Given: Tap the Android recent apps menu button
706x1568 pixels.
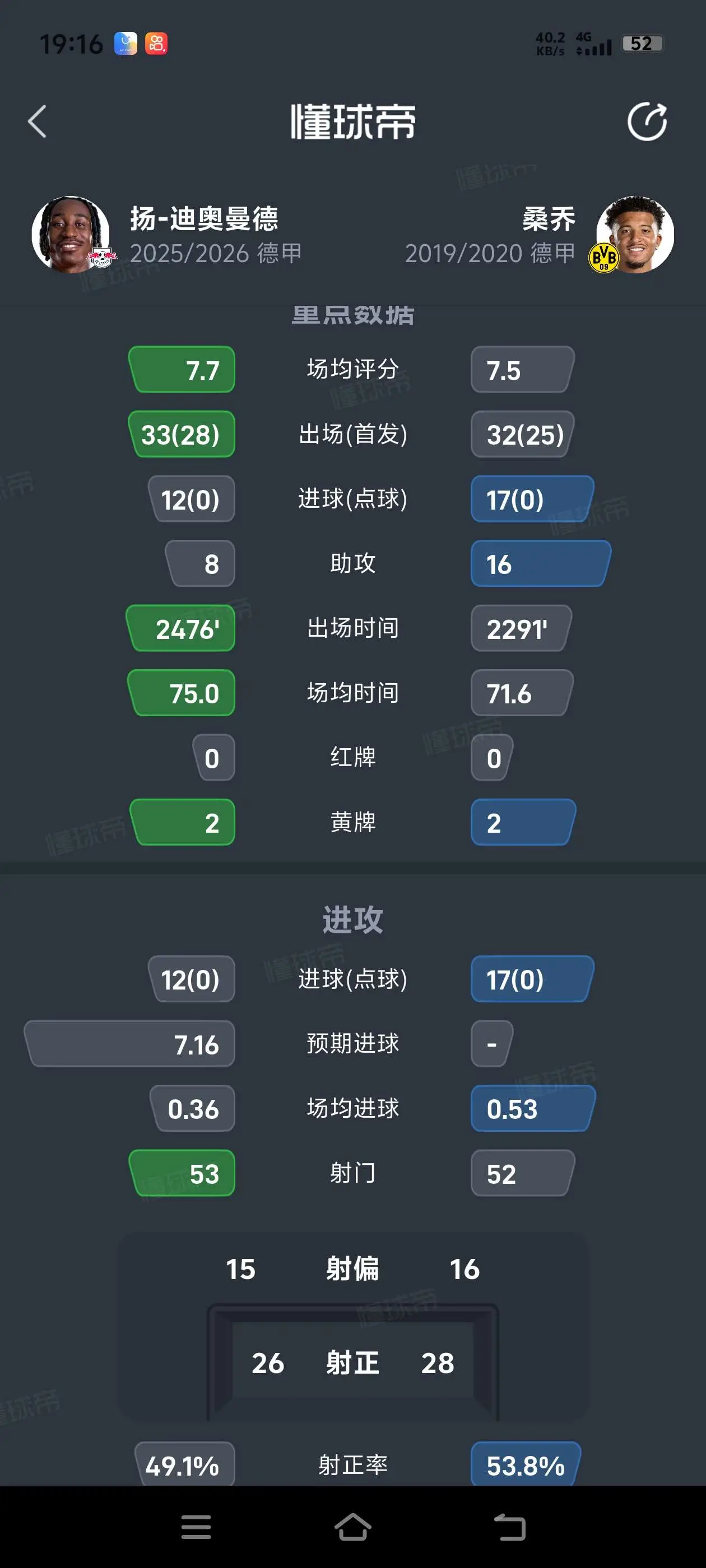Looking at the screenshot, I should pyautogui.click(x=196, y=1527).
